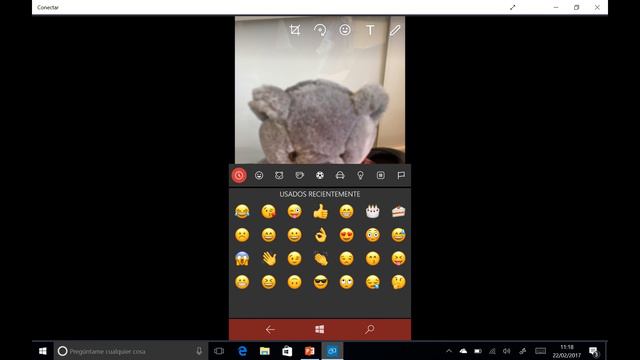This screenshot has width=640, height=360.
Task: Expand the hidden system tray icons chevron
Action: pyautogui.click(x=449, y=351)
